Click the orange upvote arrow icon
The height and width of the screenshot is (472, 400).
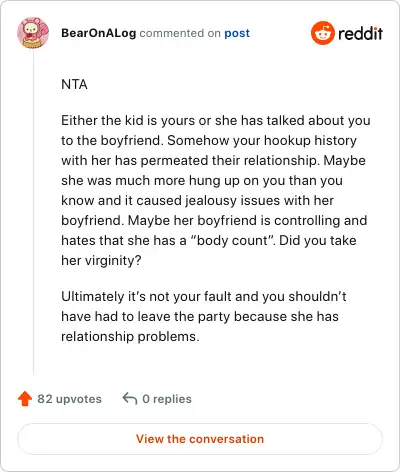tap(25, 399)
